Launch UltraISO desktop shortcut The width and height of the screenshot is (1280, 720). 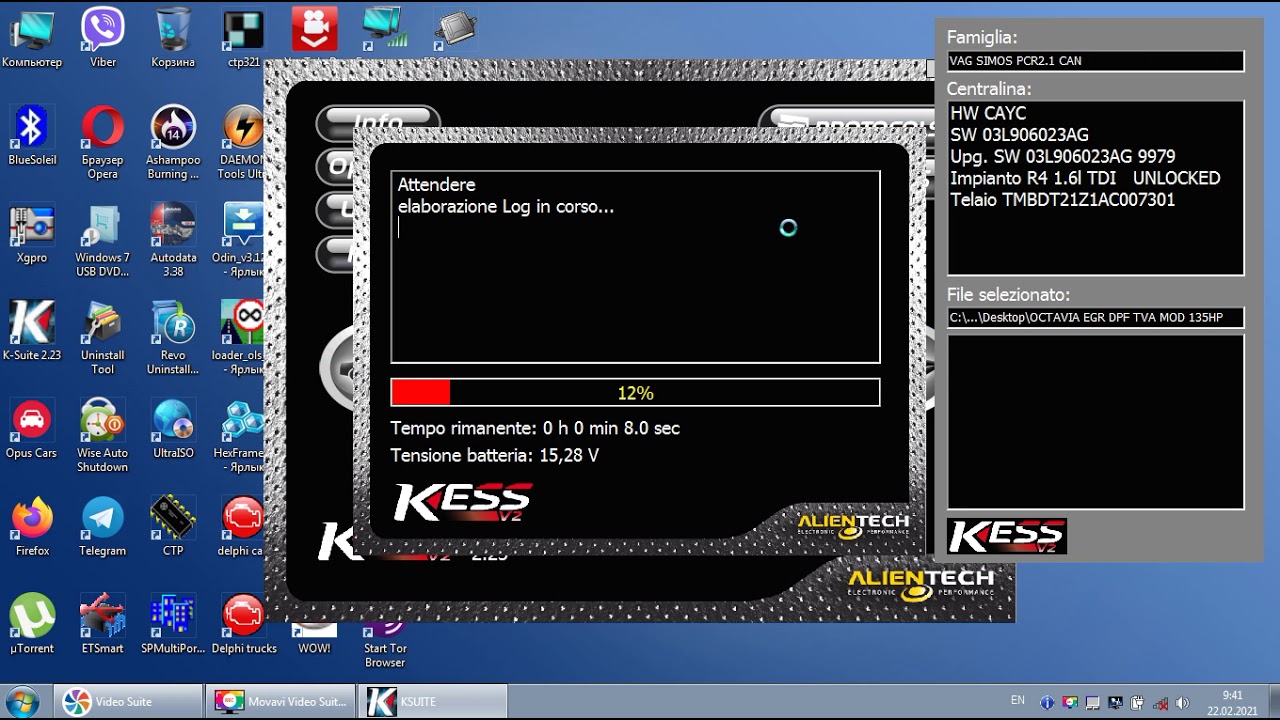(173, 428)
